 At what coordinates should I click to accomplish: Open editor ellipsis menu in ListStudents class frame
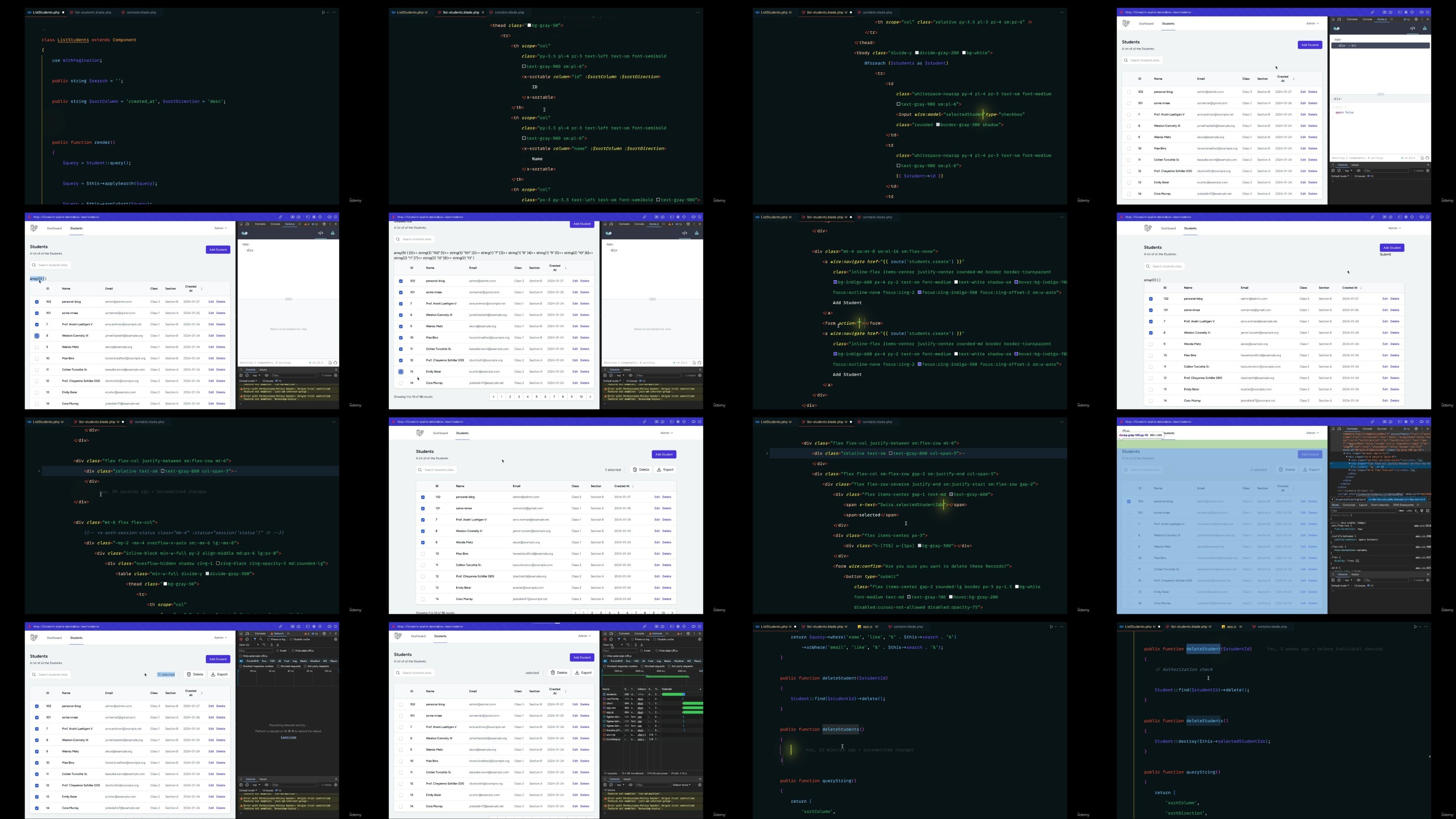[x=334, y=12]
